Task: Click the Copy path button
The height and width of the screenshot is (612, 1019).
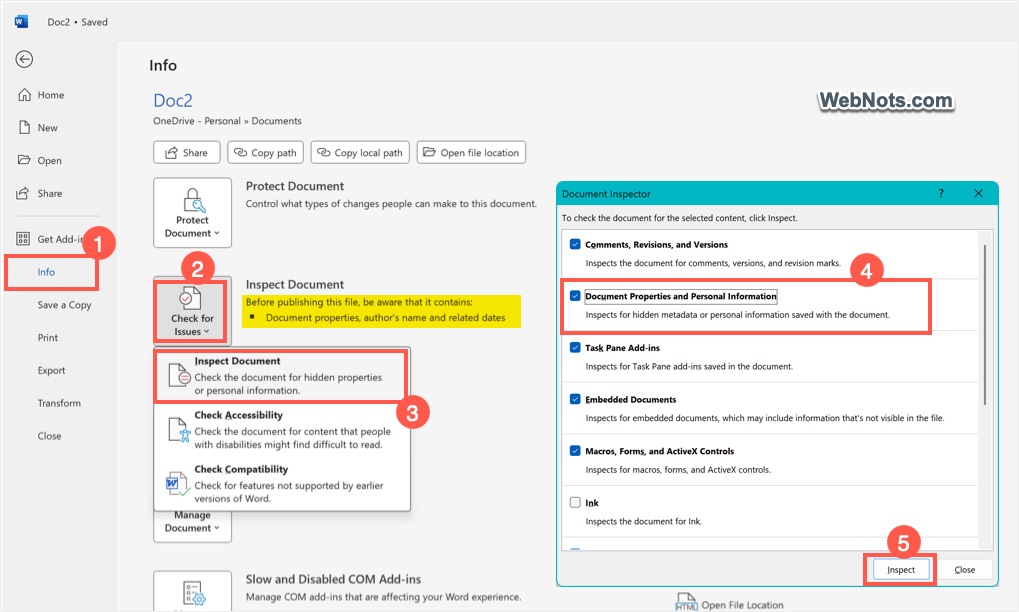Action: click(x=266, y=153)
